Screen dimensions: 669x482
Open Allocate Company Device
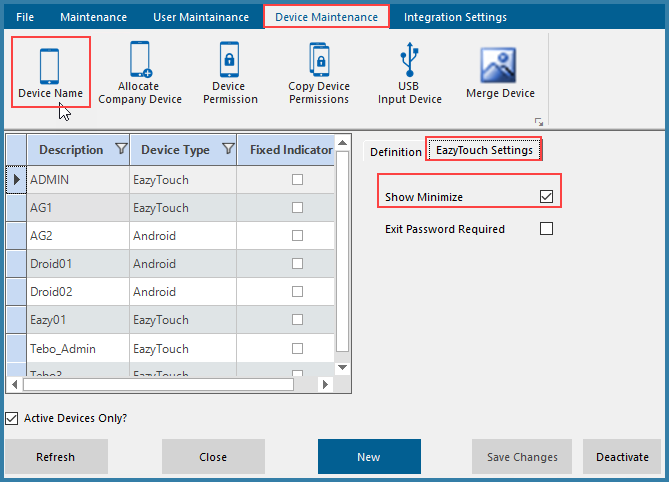(140, 73)
